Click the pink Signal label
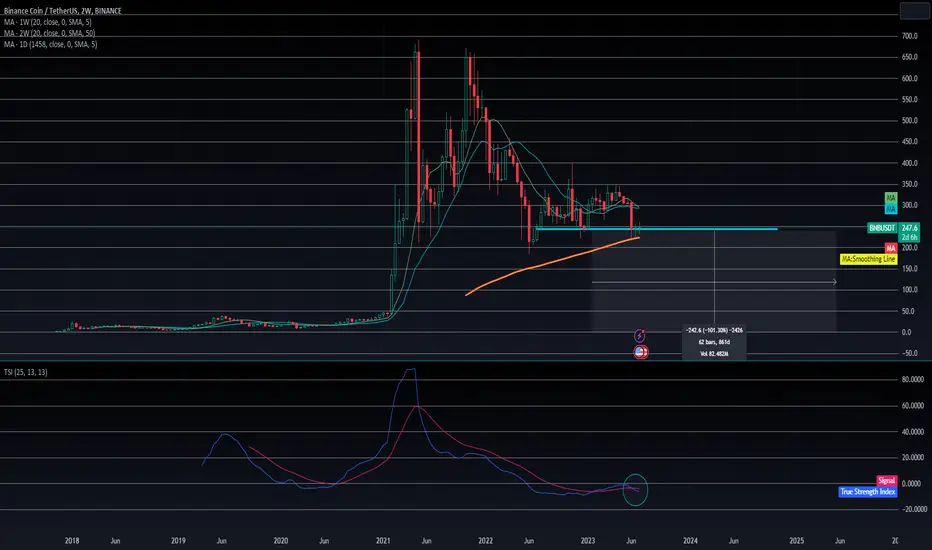 (x=886, y=480)
